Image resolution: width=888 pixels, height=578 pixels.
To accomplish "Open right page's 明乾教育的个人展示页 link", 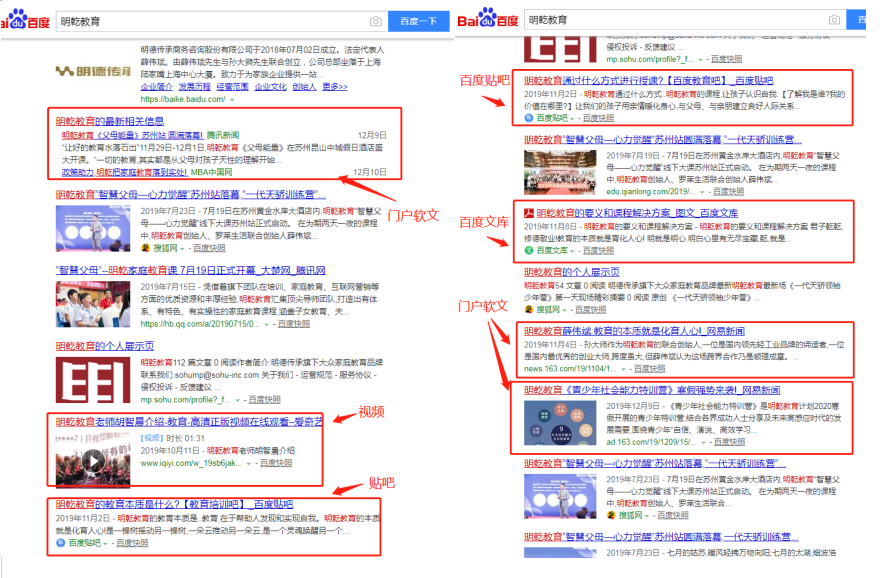I will [x=571, y=272].
